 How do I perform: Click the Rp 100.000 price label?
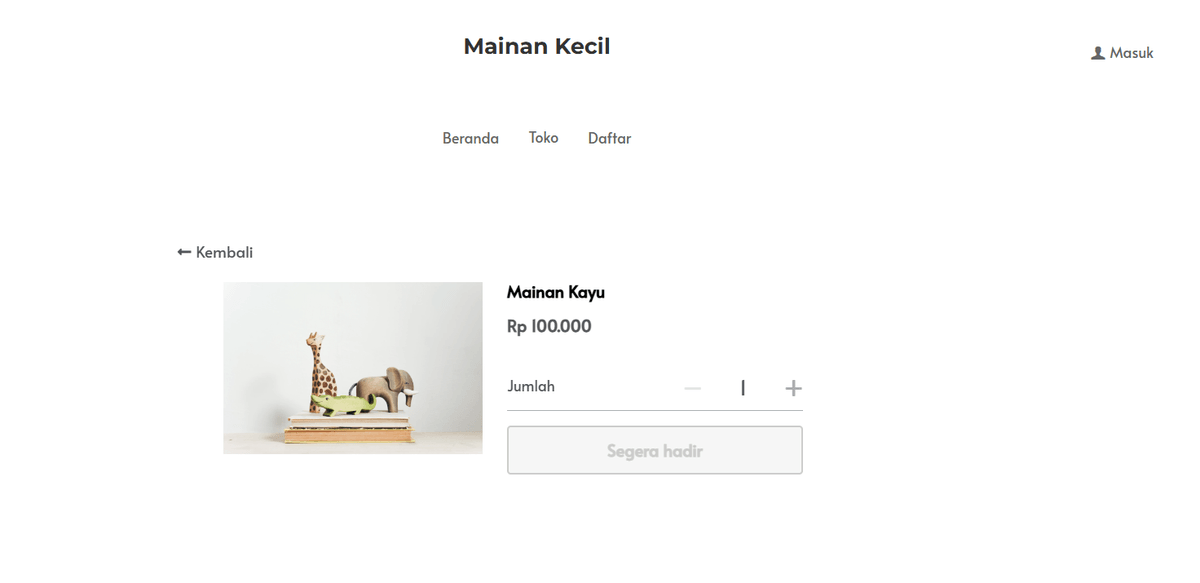pyautogui.click(x=549, y=326)
